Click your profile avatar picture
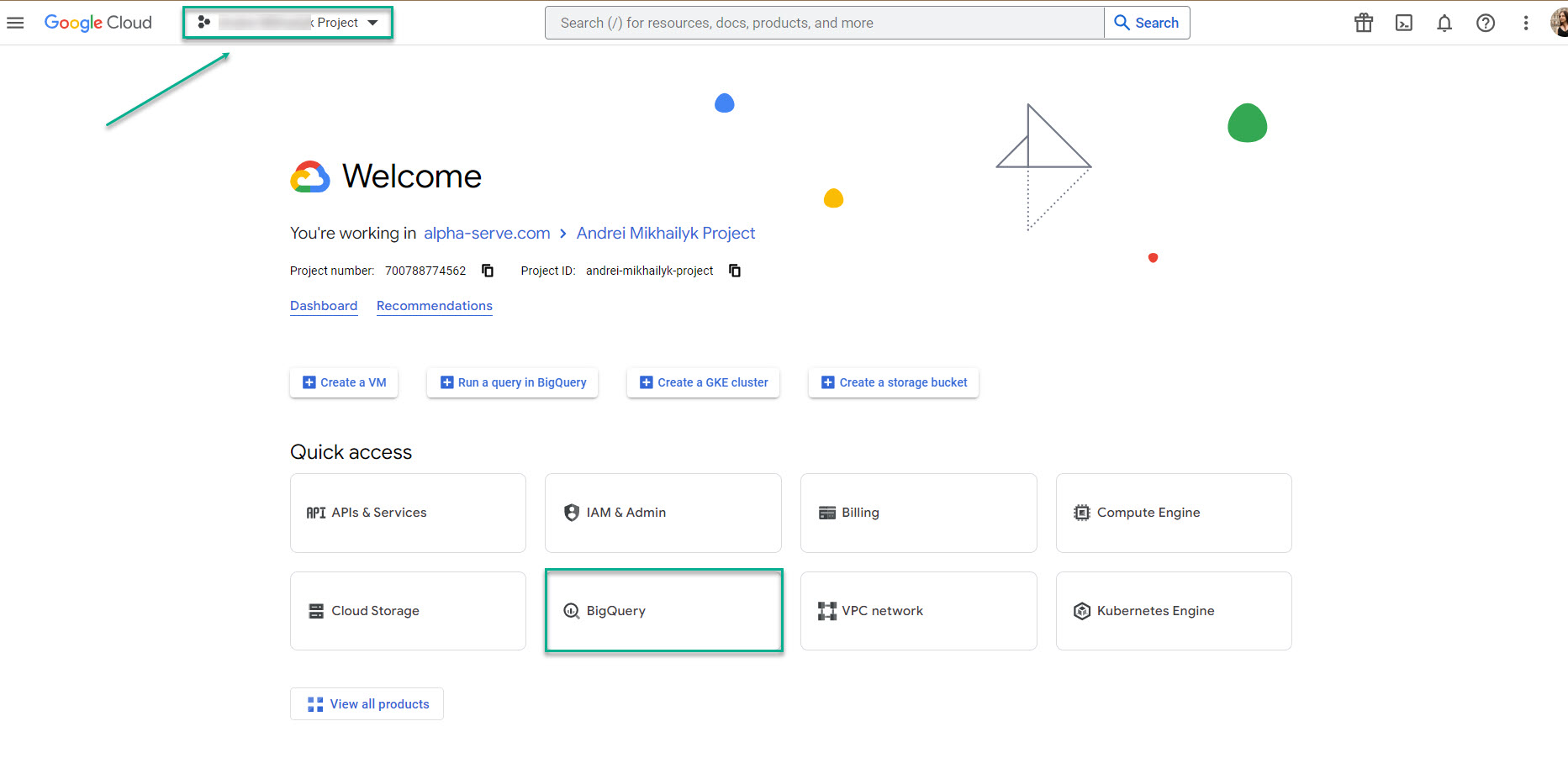Viewport: 1568px width, 774px height. (x=1560, y=23)
